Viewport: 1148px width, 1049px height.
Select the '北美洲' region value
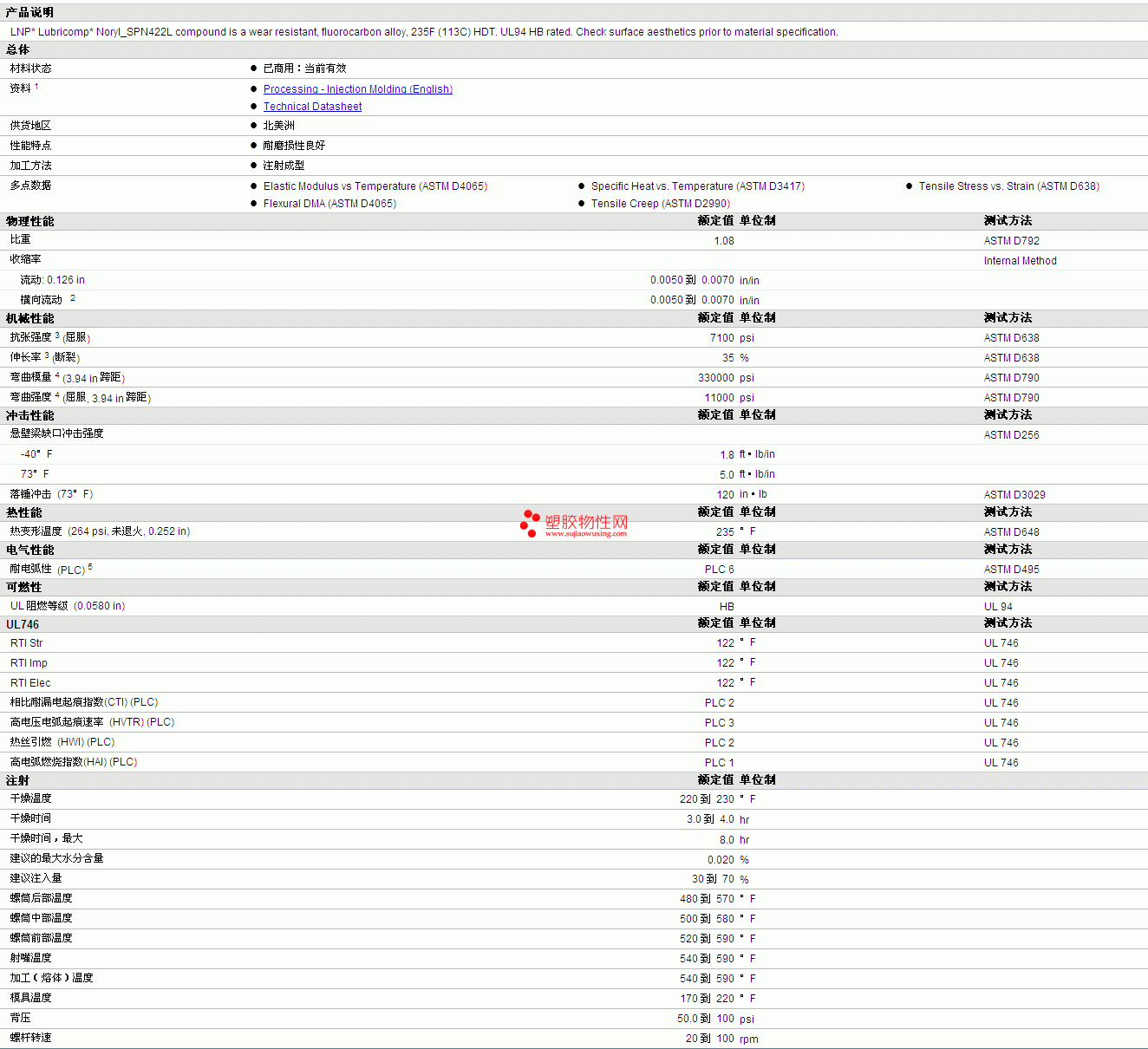279,126
